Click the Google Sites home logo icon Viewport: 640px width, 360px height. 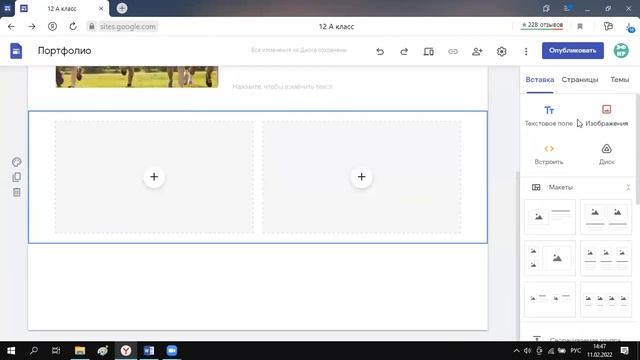(x=16, y=51)
